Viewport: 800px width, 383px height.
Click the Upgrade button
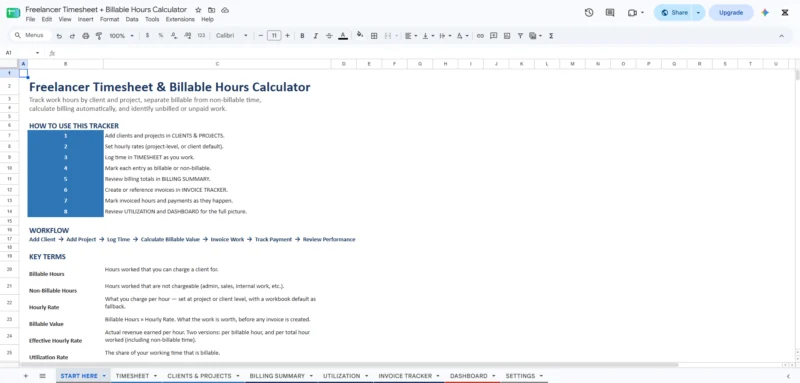[731, 13]
